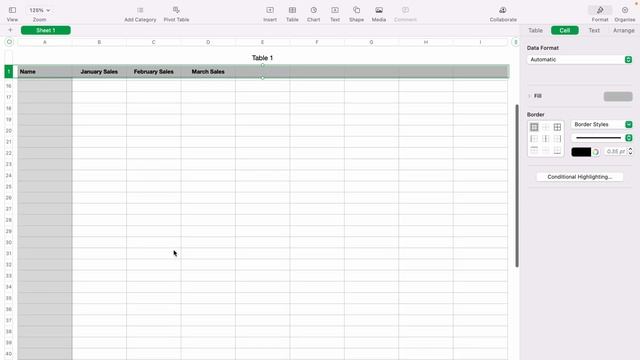Click the Table 1 title
The height and width of the screenshot is (360, 640).
point(262,58)
